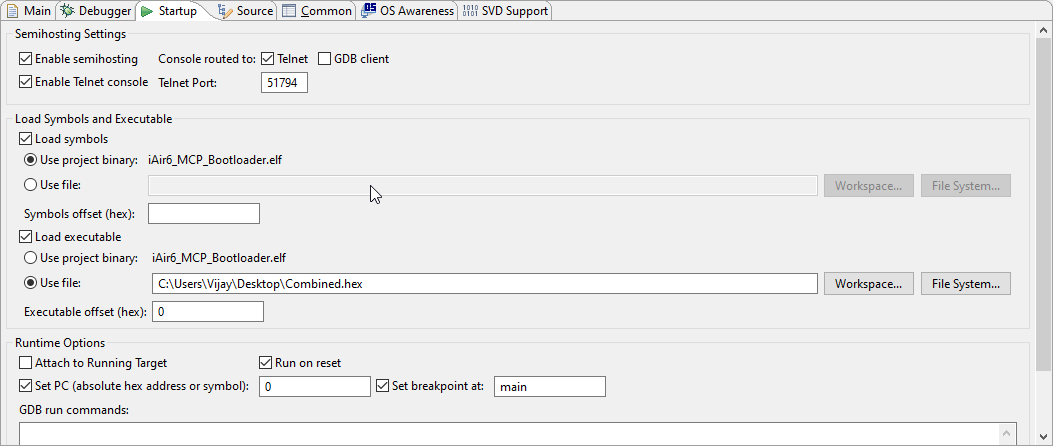Switch to the SVD Support tab
This screenshot has height=446, width=1053.
(505, 11)
